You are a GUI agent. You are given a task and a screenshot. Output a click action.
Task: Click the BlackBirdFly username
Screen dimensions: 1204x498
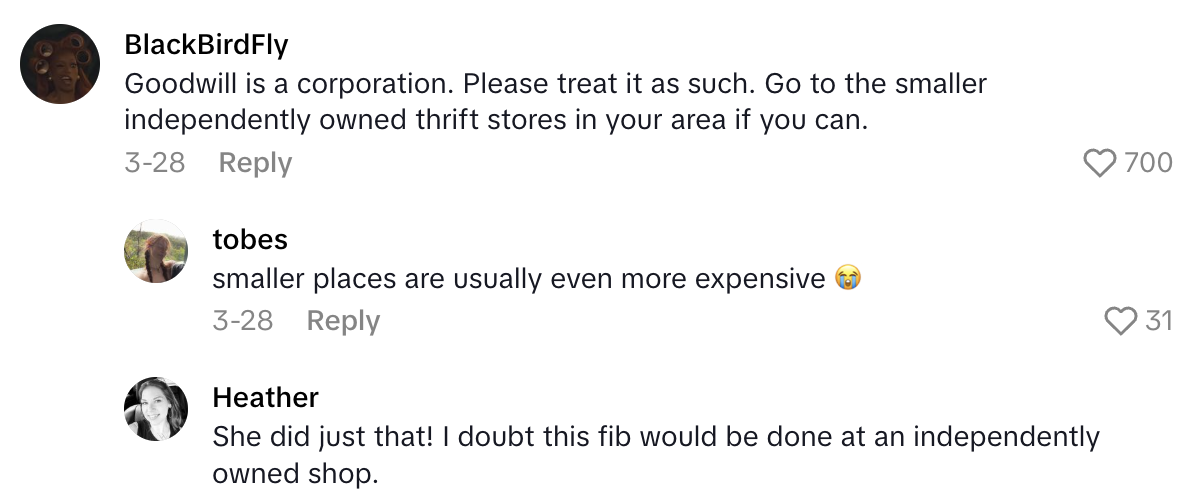click(207, 45)
